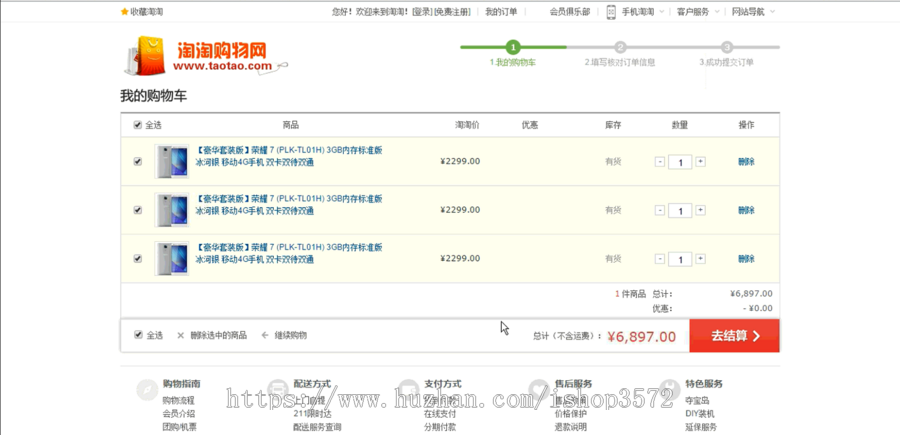Open the 团购/机票 footer link

180,427
